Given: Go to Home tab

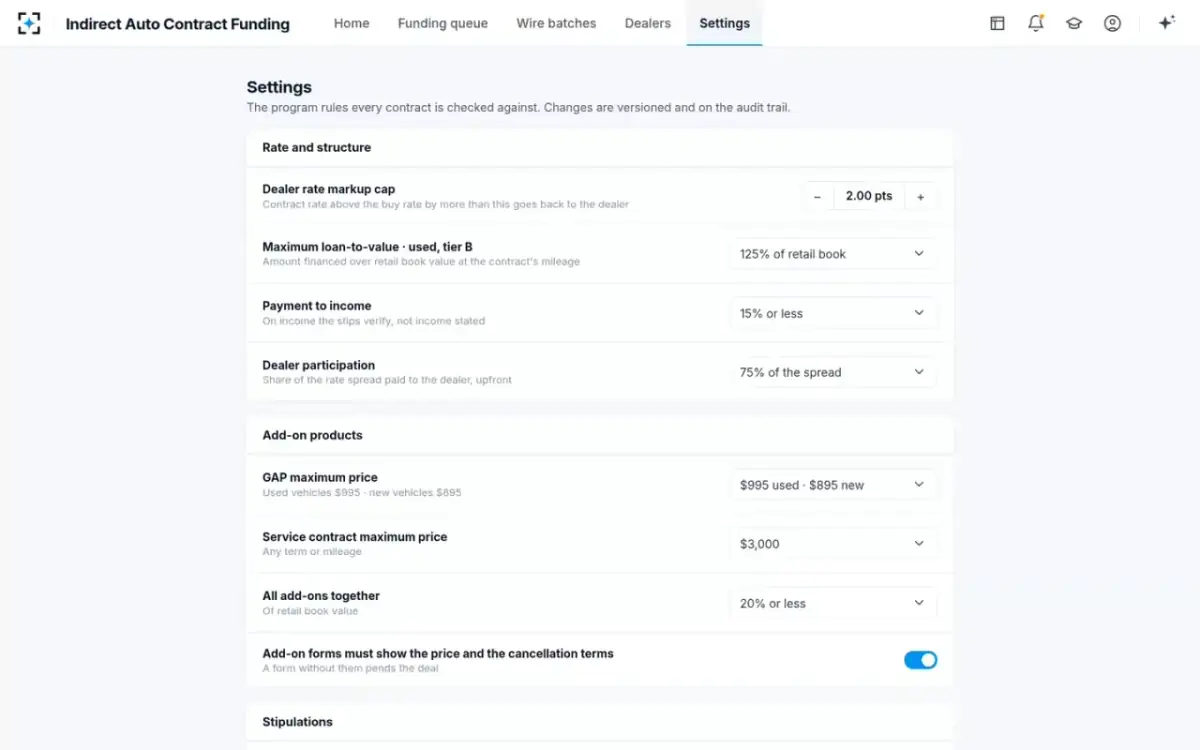Looking at the screenshot, I should (351, 23).
